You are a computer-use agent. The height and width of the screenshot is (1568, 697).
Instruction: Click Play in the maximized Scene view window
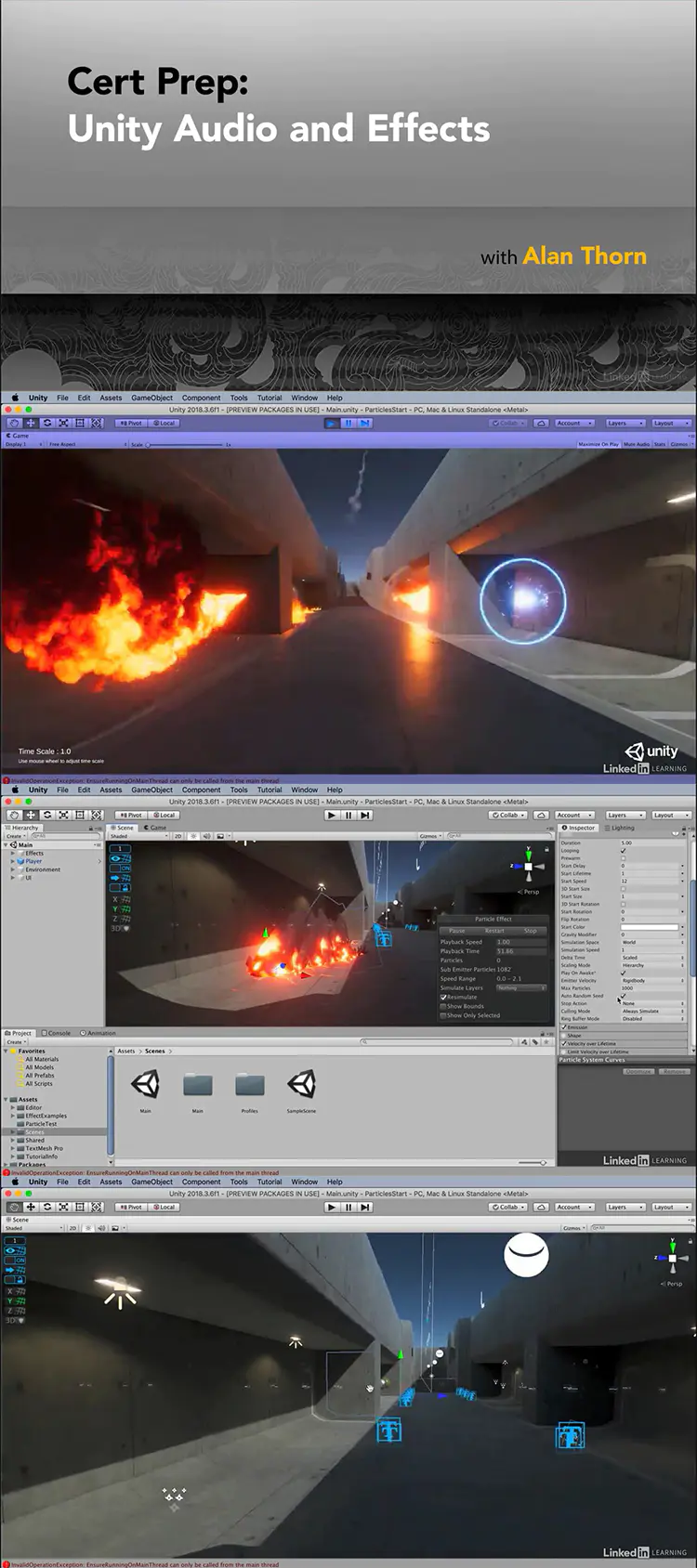coord(332,1207)
